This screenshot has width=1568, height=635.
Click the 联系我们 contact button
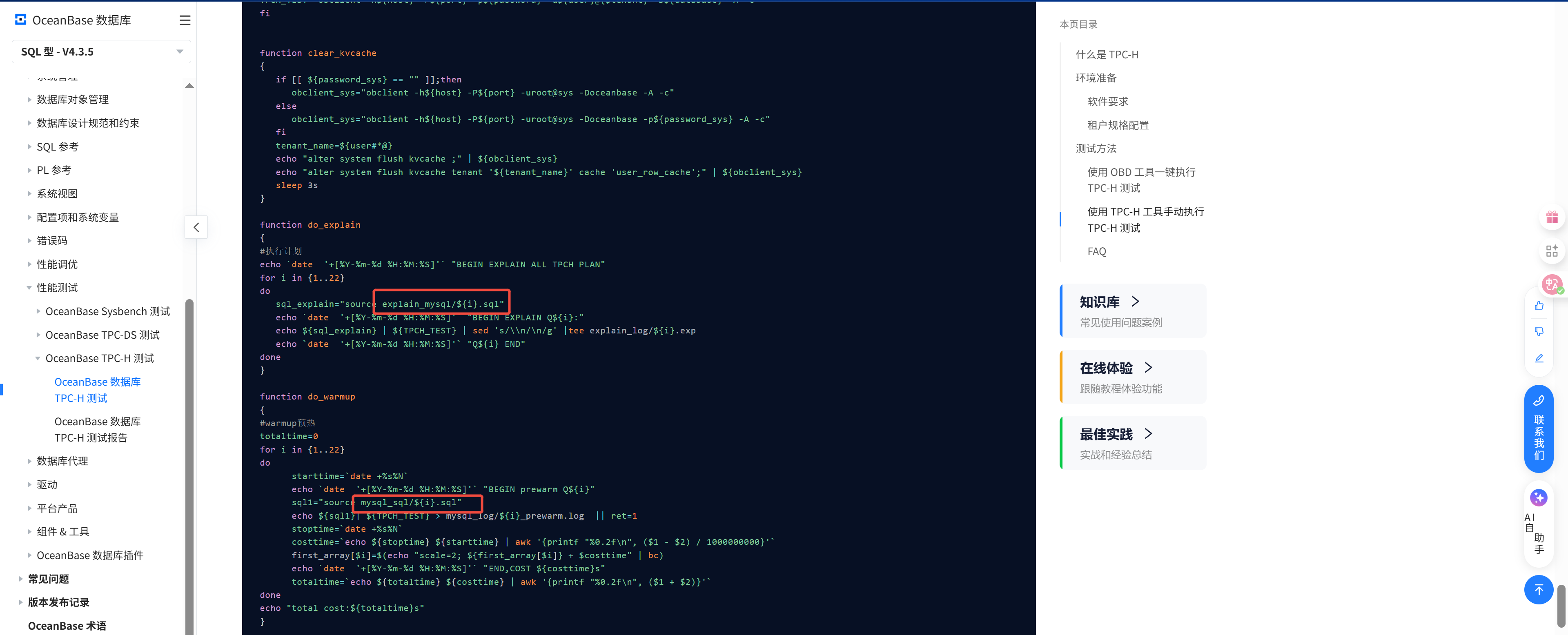click(1539, 429)
